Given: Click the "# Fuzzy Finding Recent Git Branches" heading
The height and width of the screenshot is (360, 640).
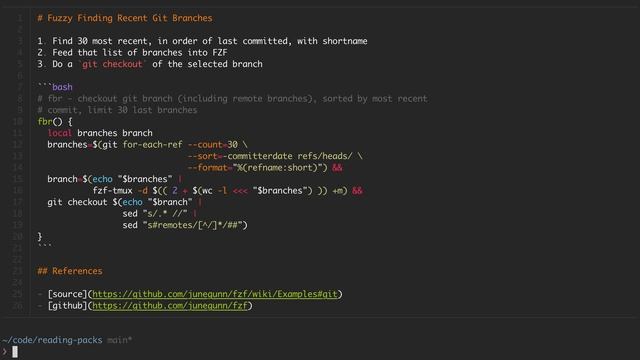Looking at the screenshot, I should click(x=124, y=18).
